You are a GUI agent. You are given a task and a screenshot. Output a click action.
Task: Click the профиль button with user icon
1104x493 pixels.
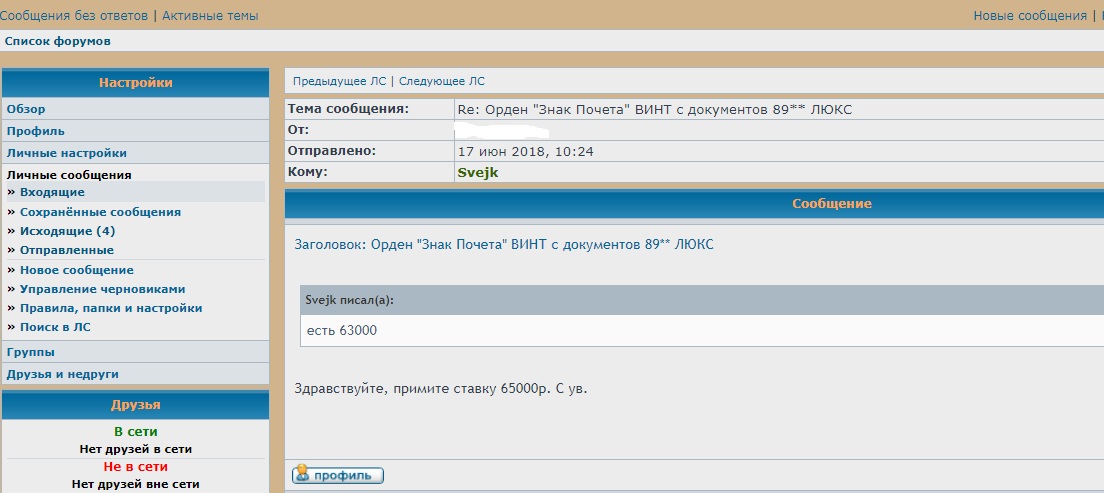[337, 475]
